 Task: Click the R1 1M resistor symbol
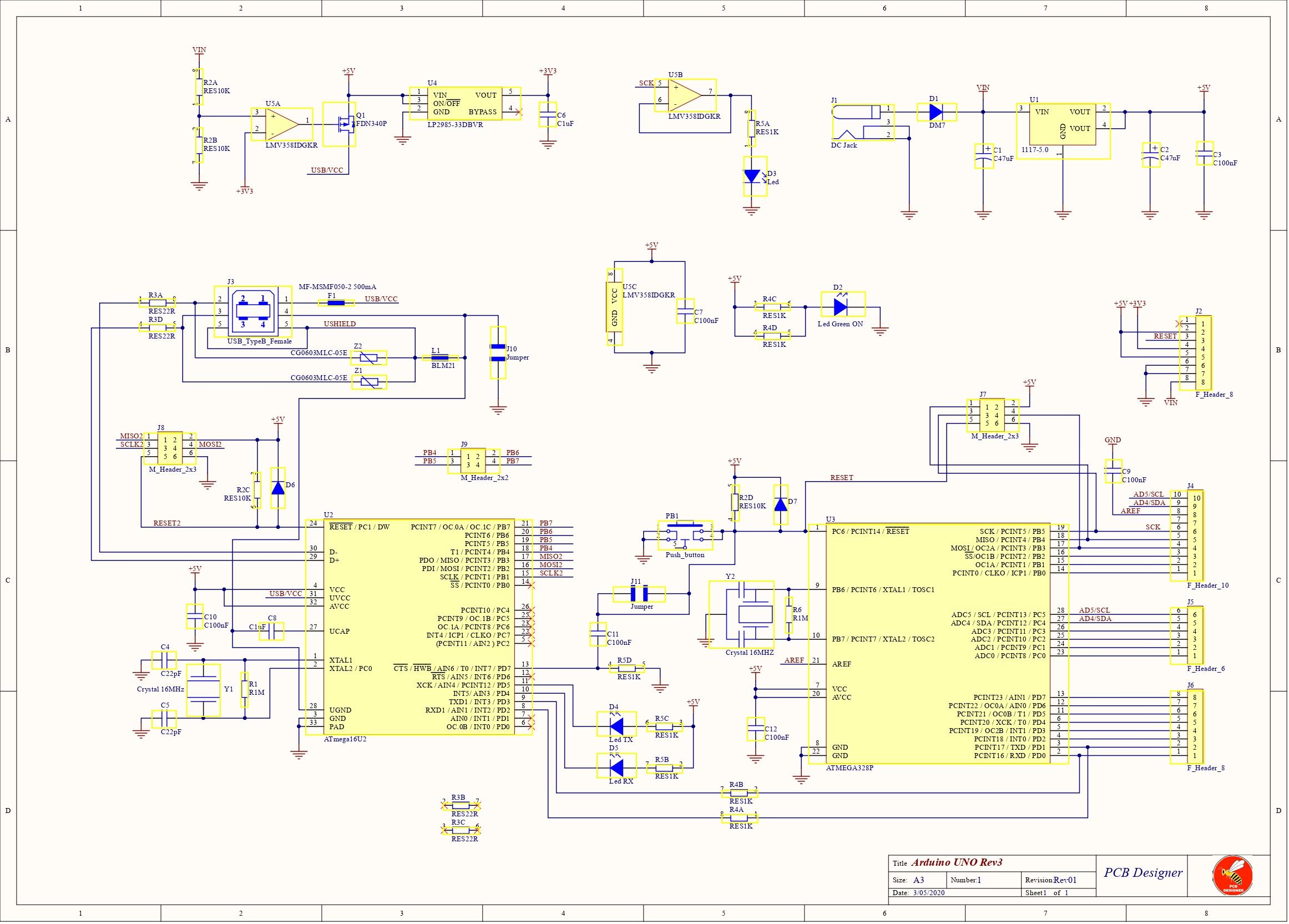[244, 689]
